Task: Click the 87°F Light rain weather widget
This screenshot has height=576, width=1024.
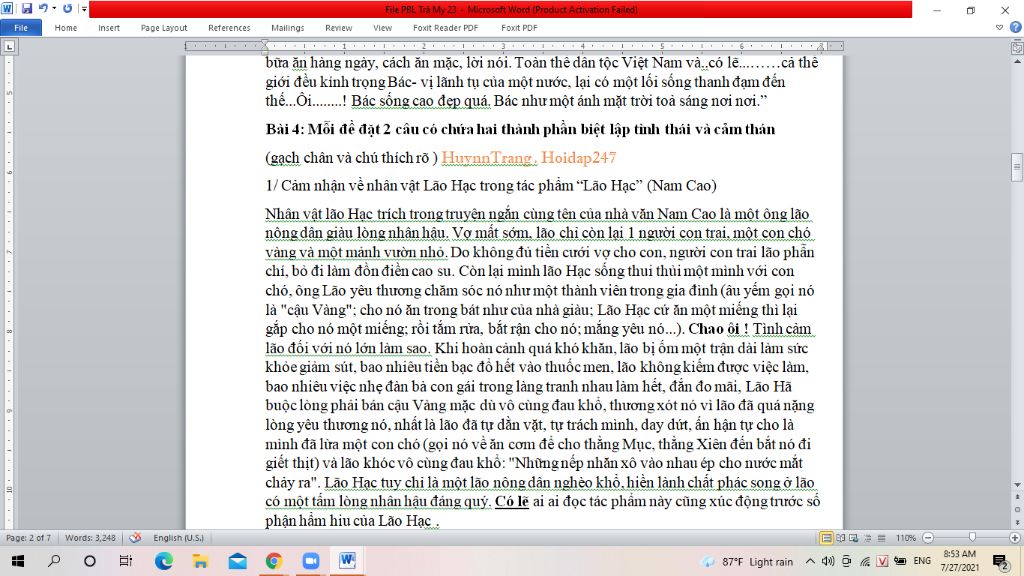Action: pyautogui.click(x=748, y=562)
